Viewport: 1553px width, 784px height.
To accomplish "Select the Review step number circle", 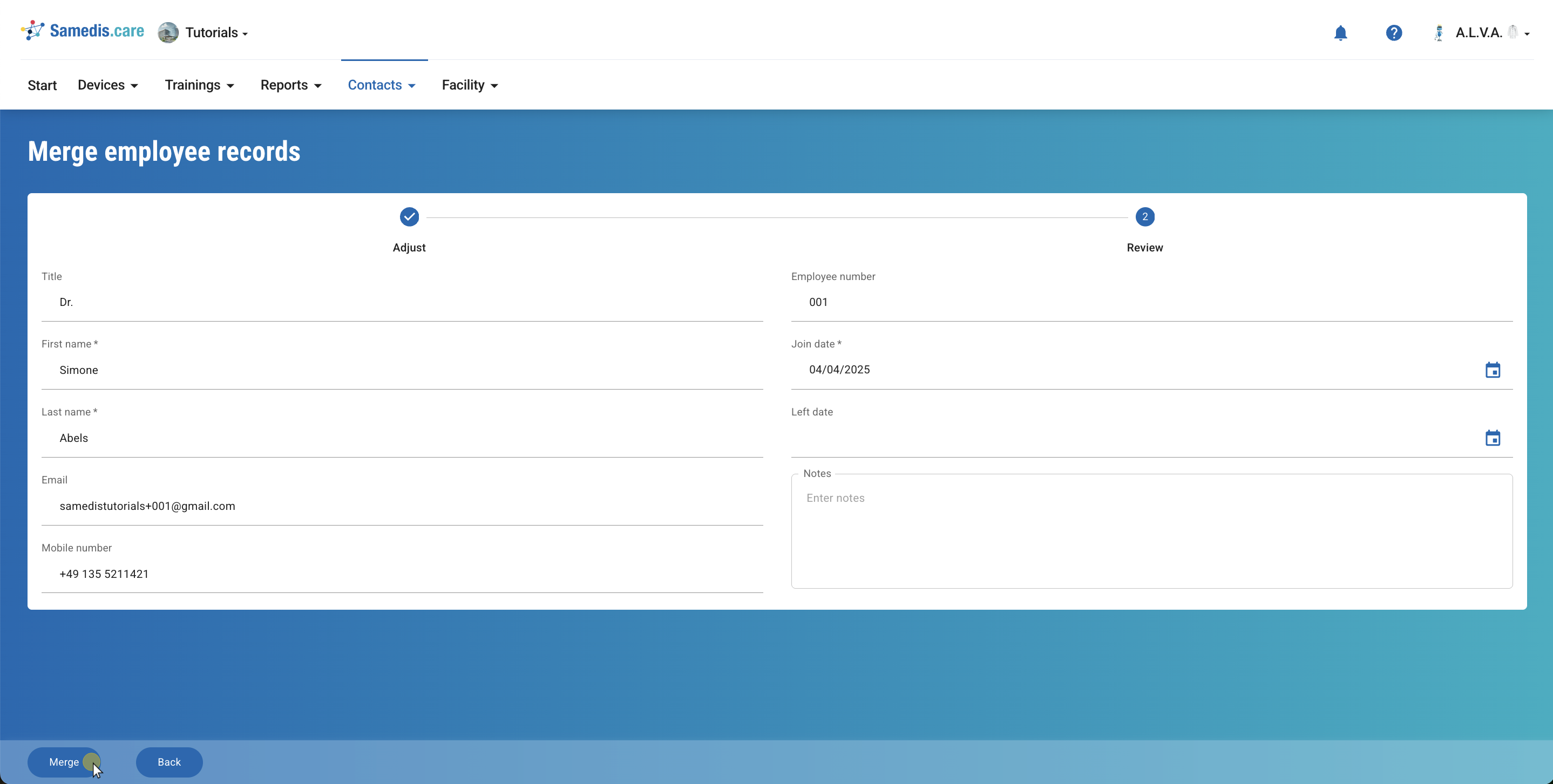I will coord(1144,217).
